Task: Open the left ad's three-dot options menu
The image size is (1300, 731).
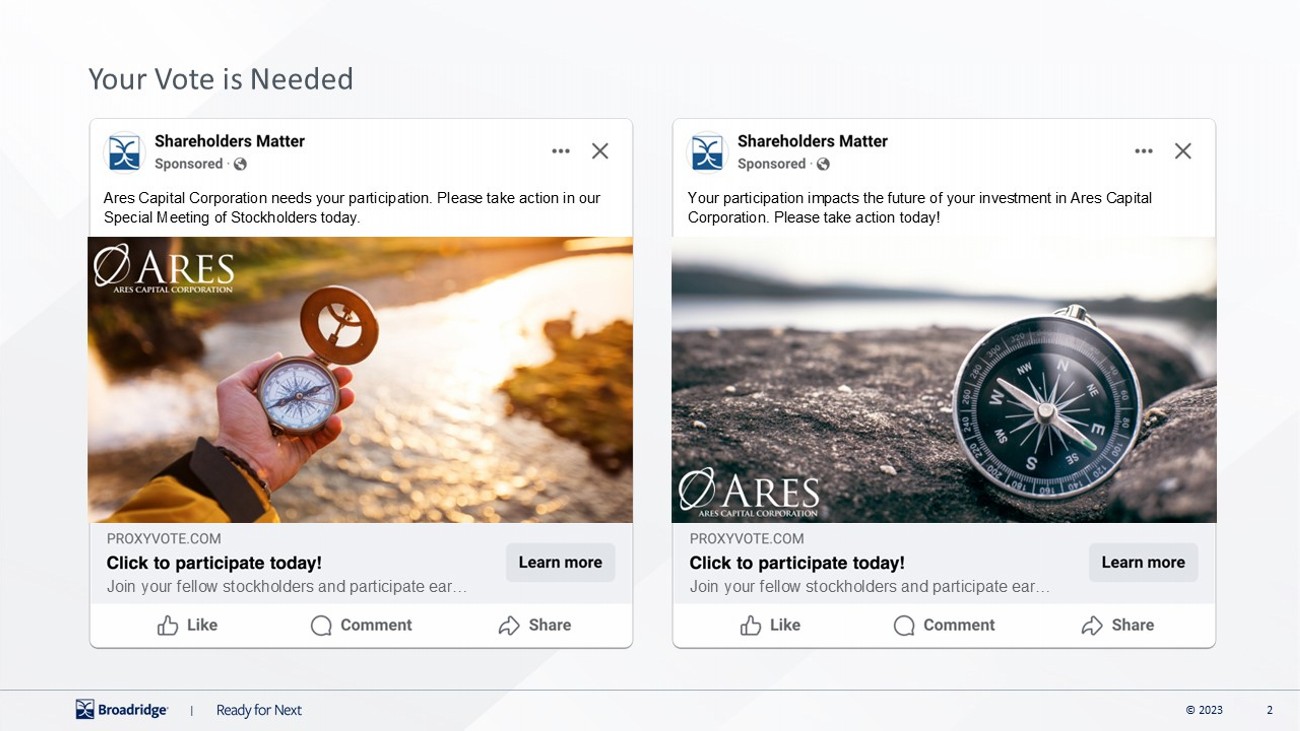Action: pos(560,151)
